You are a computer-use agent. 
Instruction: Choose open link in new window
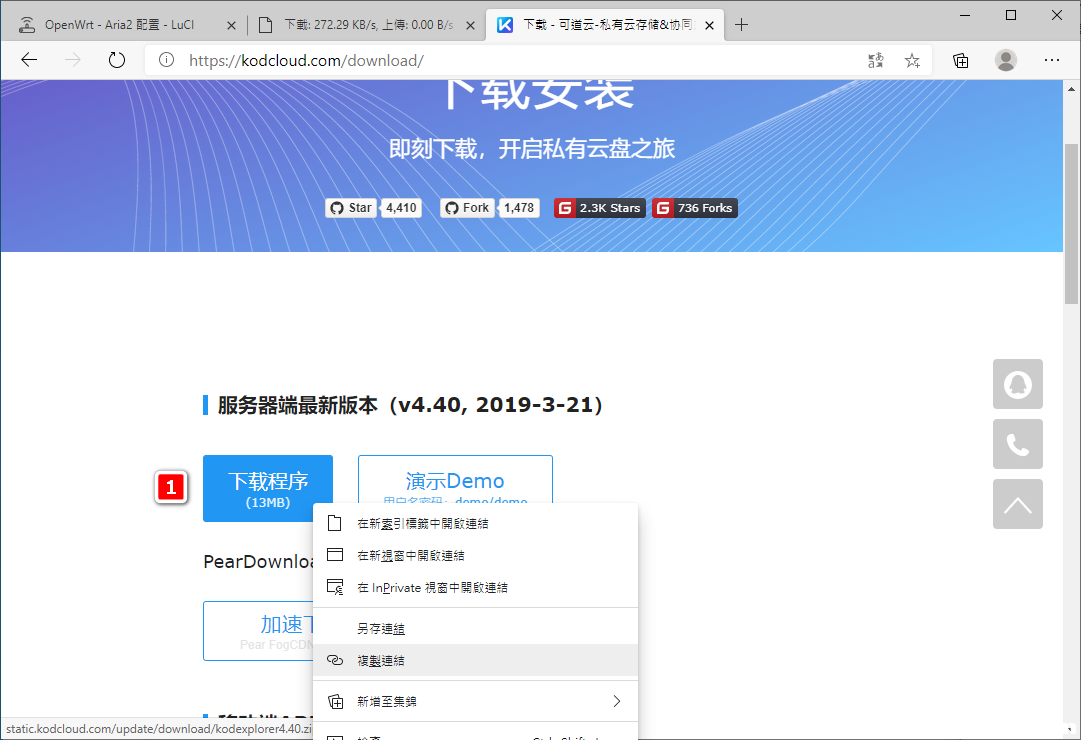pos(476,555)
